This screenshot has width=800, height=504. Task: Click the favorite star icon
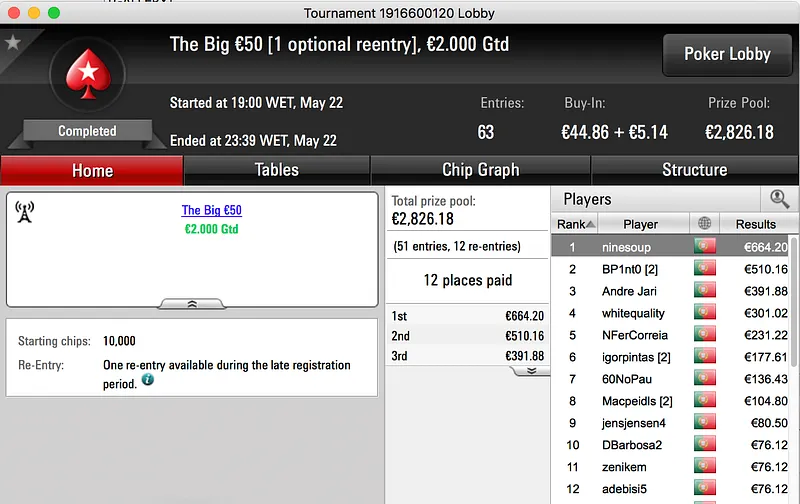[13, 43]
